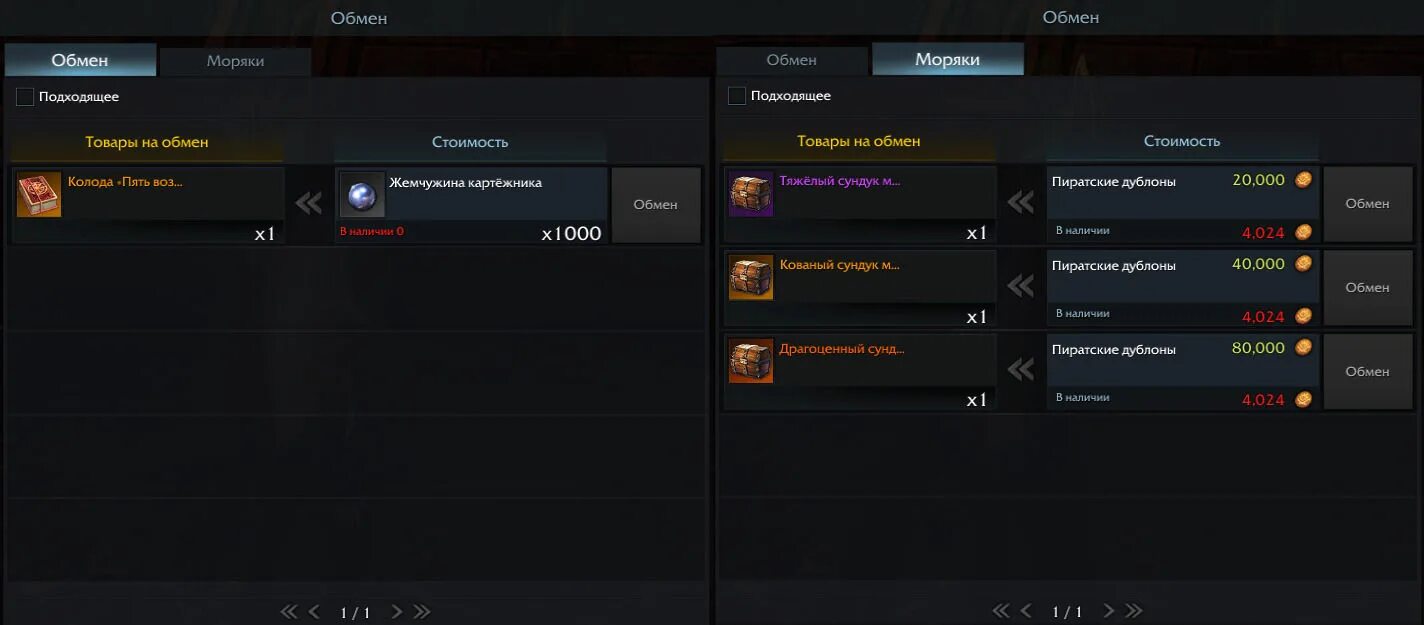Jump to last page in left panel
The width and height of the screenshot is (1424, 625).
tap(422, 612)
